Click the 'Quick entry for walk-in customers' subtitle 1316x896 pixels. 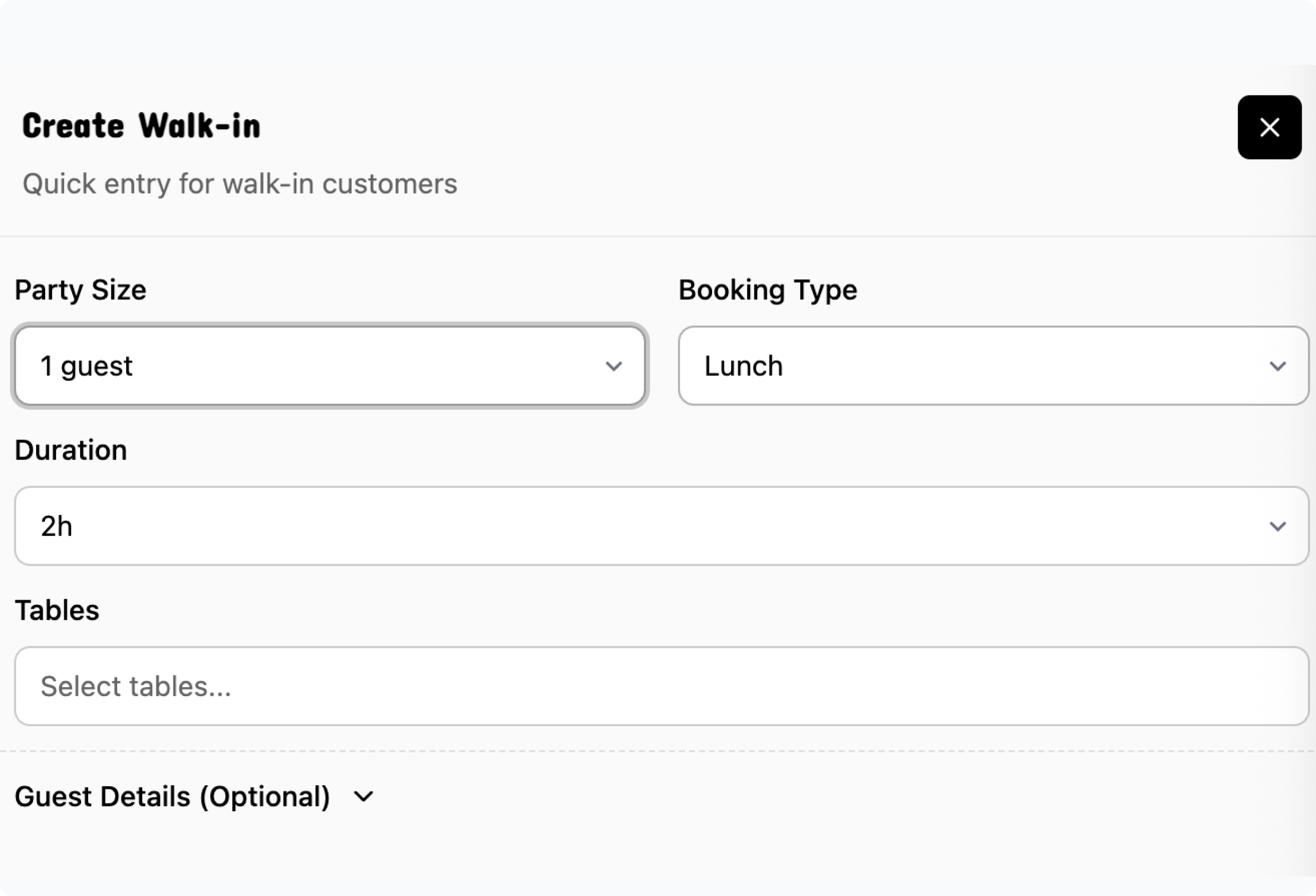point(240,184)
